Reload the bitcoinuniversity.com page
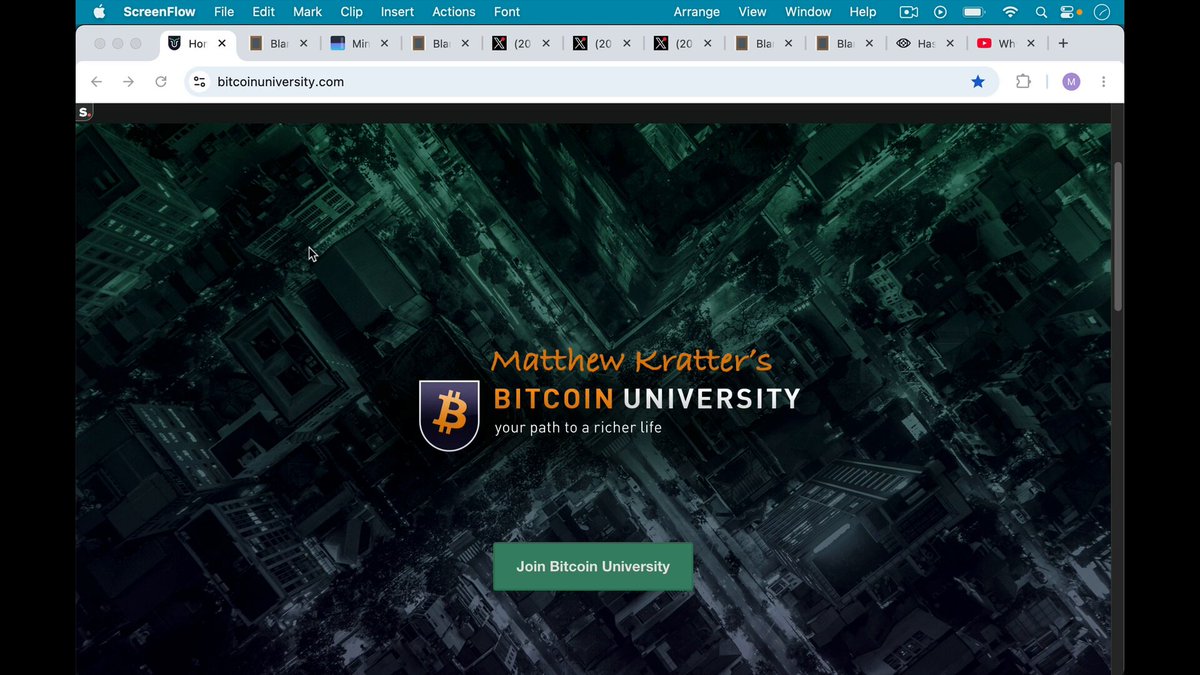This screenshot has width=1200, height=675. point(160,82)
